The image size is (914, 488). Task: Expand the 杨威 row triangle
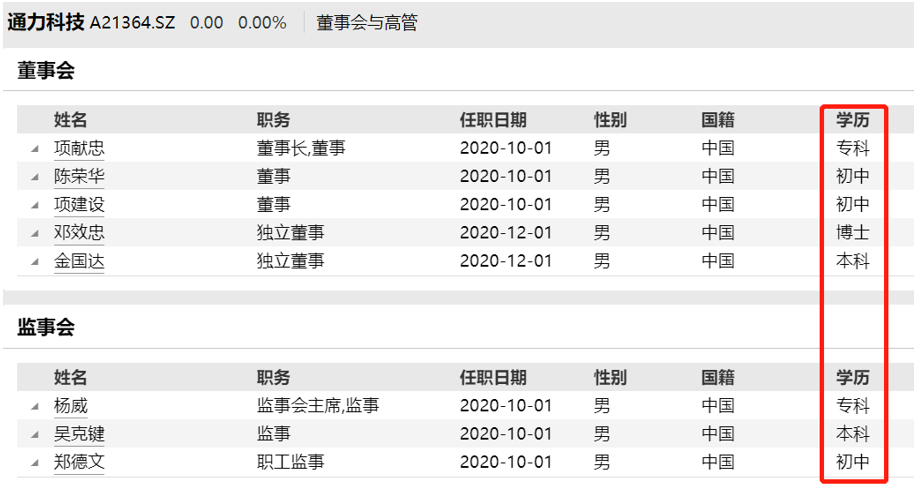(x=35, y=407)
